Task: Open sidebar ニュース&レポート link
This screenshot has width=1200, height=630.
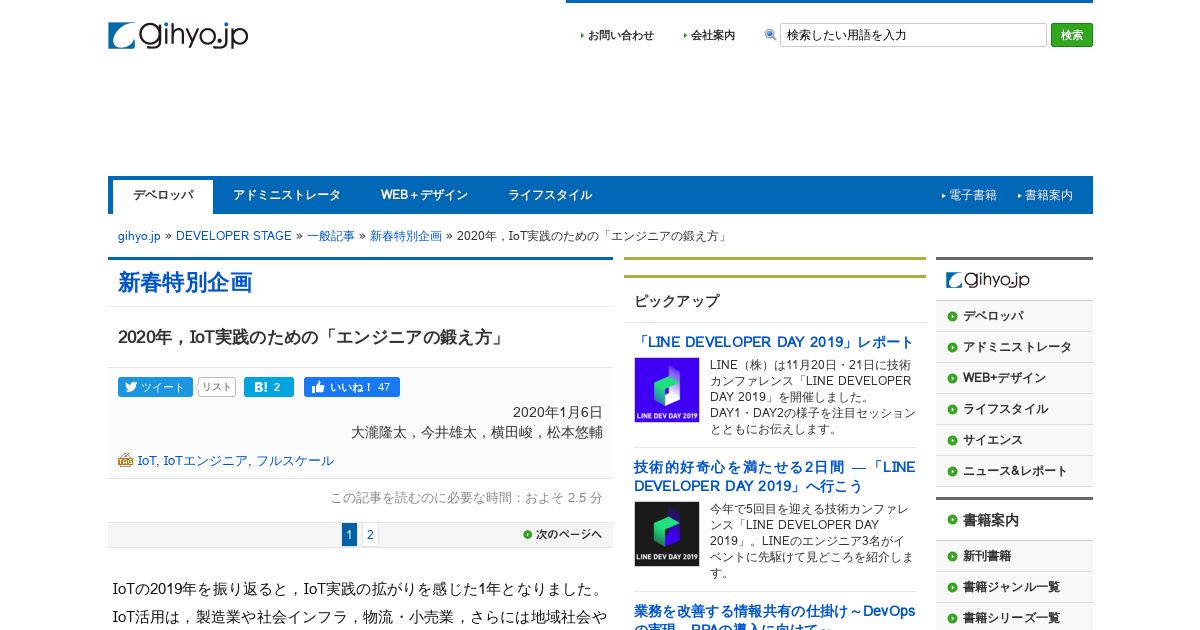Action: (1015, 471)
